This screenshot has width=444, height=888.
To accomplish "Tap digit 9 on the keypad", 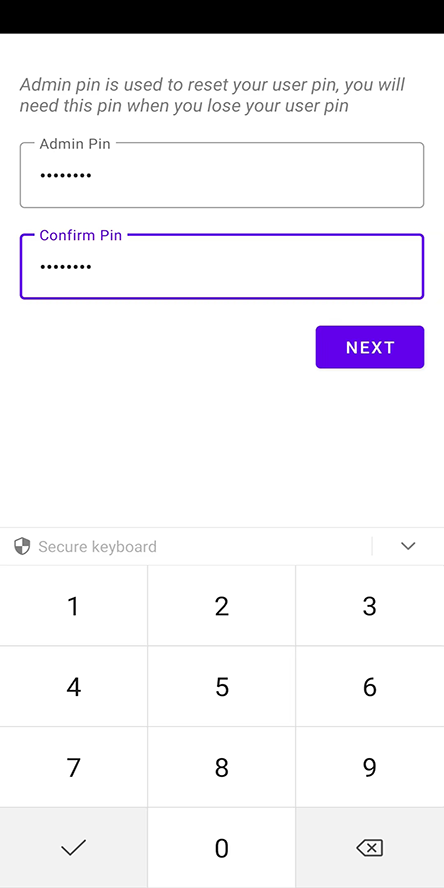I will pos(370,768).
